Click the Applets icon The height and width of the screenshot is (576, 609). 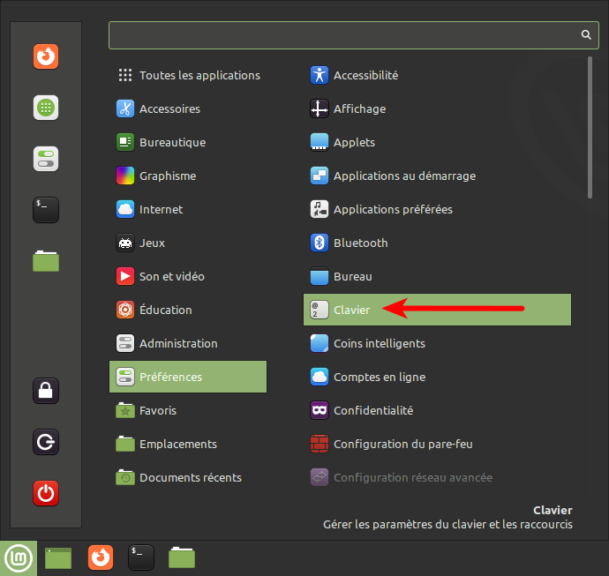pos(319,142)
